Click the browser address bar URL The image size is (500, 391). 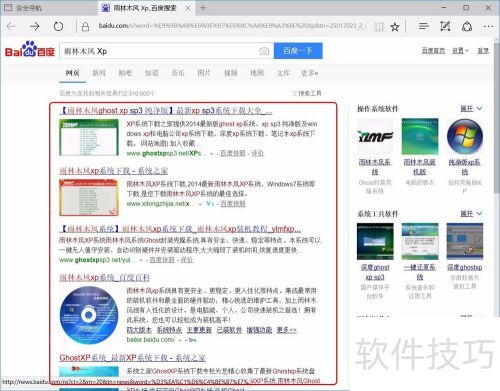[x=232, y=26]
